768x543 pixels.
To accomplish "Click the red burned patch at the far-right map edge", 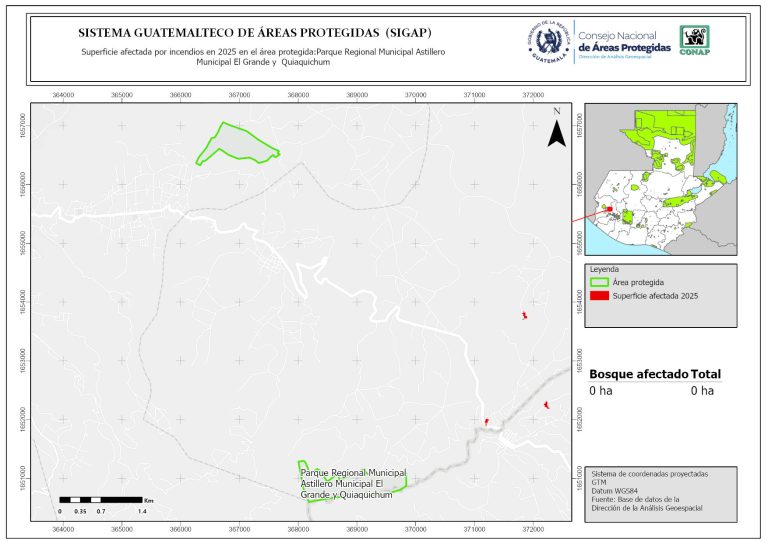I will click(546, 405).
